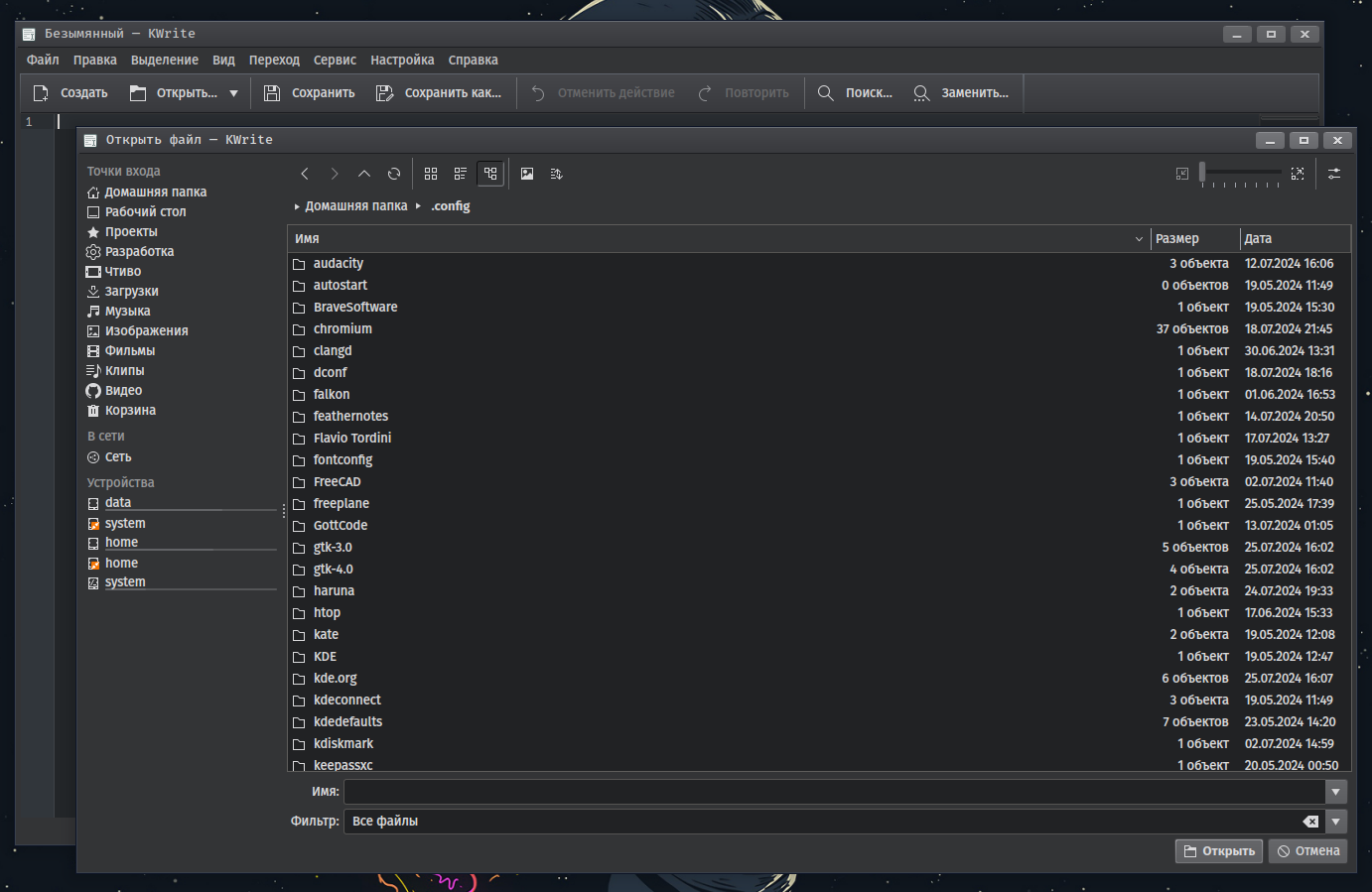Screen dimensions: 1372x892
Task: Switch to icon view mode
Action: pyautogui.click(x=430, y=173)
